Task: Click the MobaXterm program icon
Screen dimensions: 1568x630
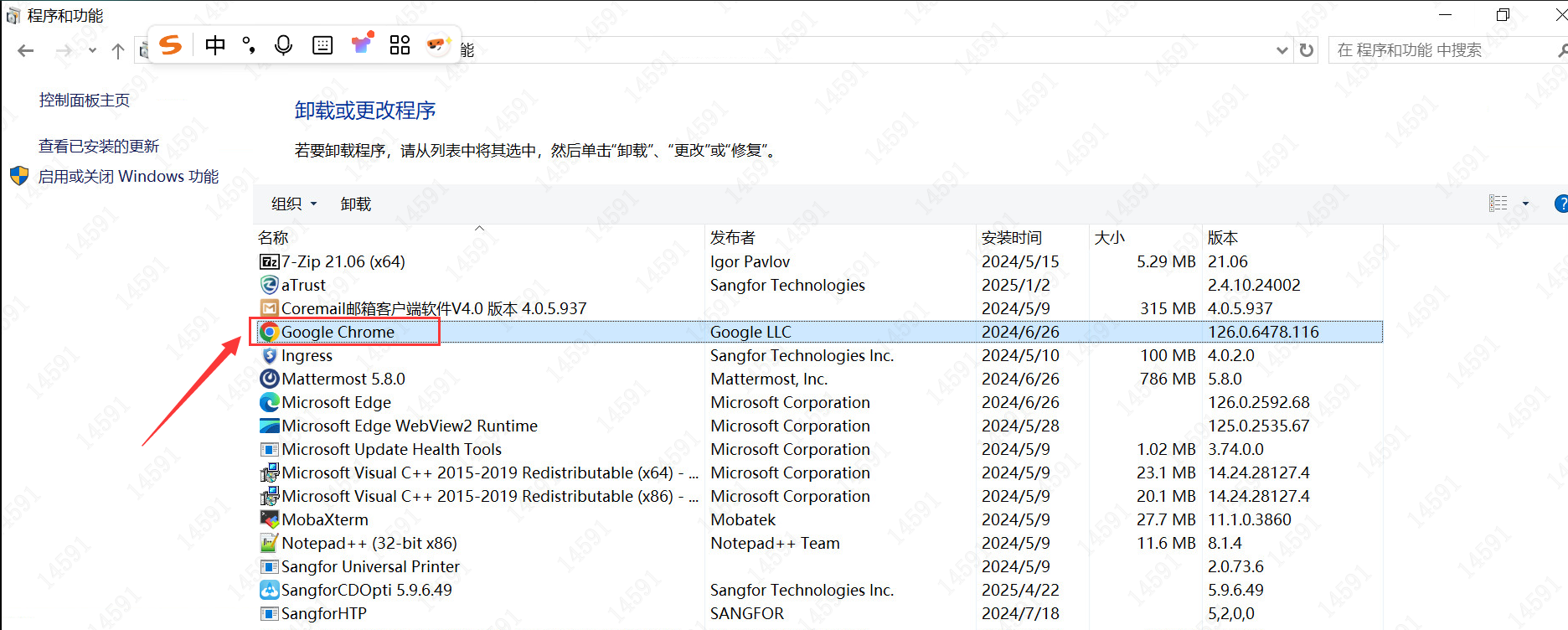Action: (x=269, y=519)
